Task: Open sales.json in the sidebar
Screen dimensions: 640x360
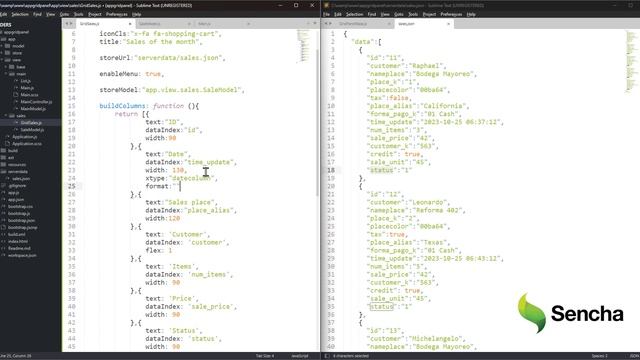Action: point(21,179)
